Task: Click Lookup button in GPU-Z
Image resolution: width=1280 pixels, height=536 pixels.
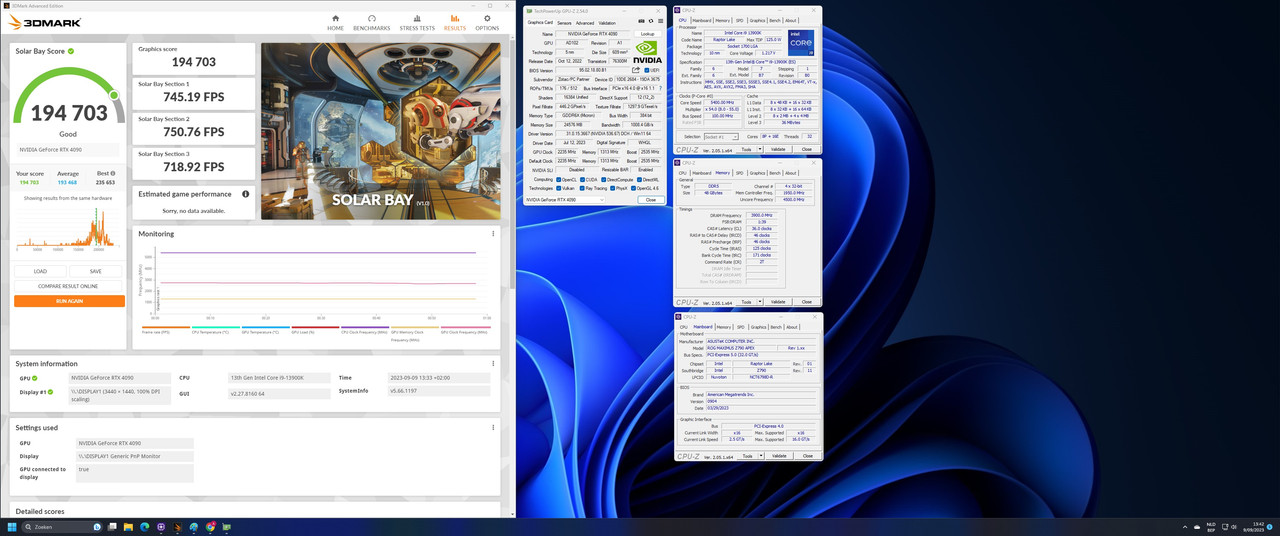Action: pyautogui.click(x=647, y=34)
